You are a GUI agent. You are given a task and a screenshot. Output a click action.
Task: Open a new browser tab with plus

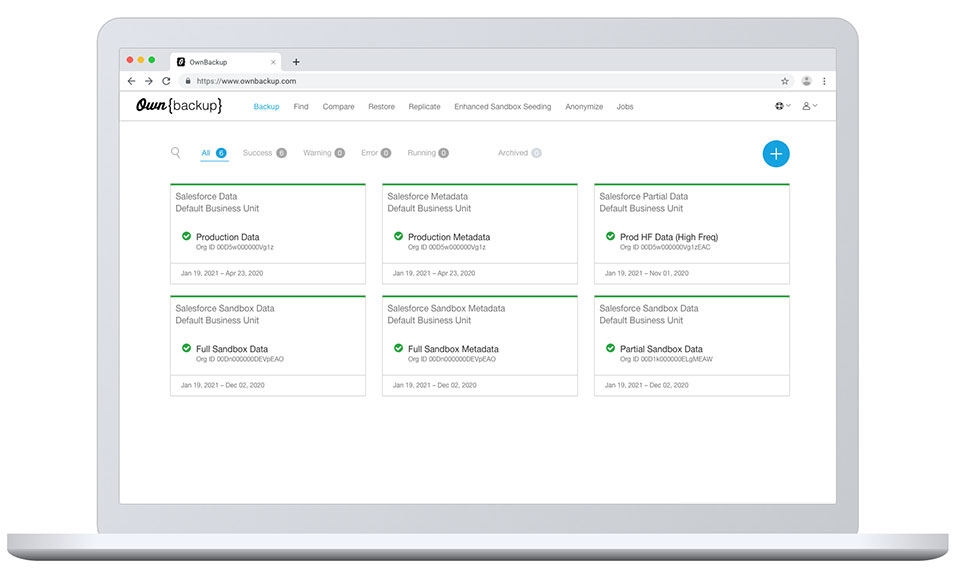[x=296, y=62]
